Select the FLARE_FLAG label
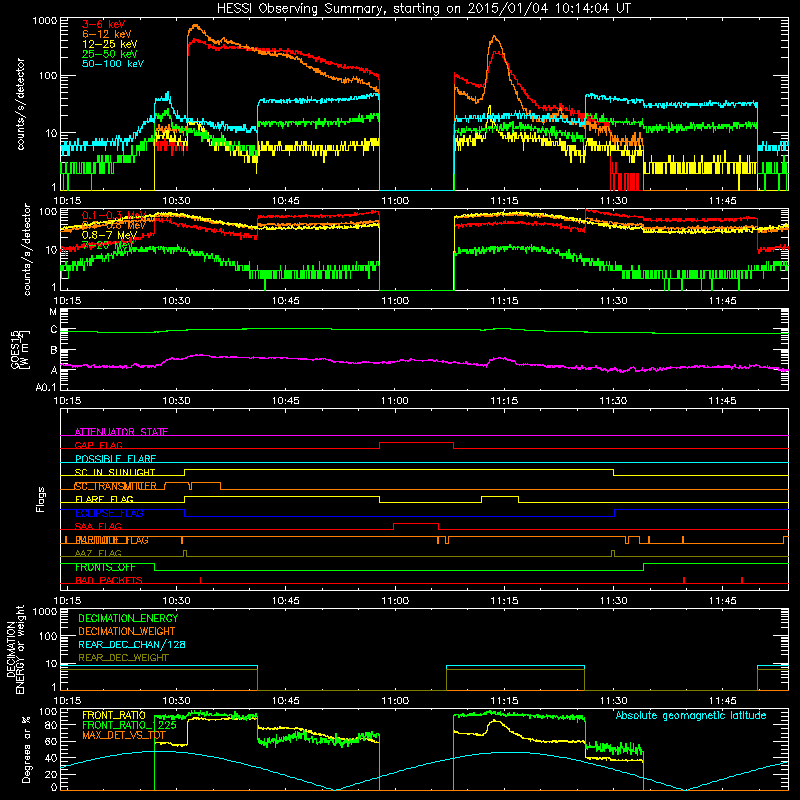Image resolution: width=800 pixels, height=800 pixels. tap(104, 499)
